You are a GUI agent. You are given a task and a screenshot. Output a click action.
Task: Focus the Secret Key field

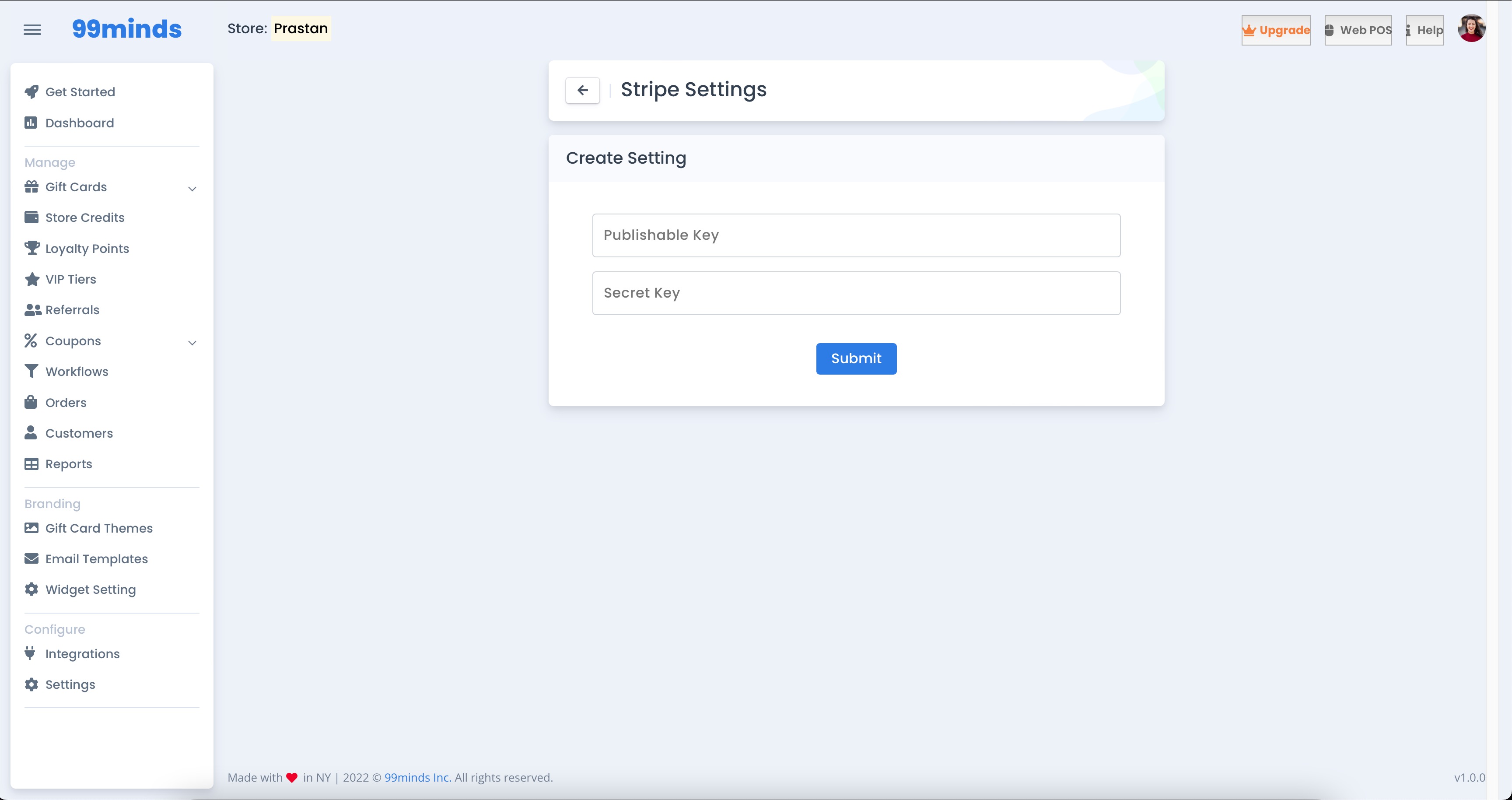[856, 293]
